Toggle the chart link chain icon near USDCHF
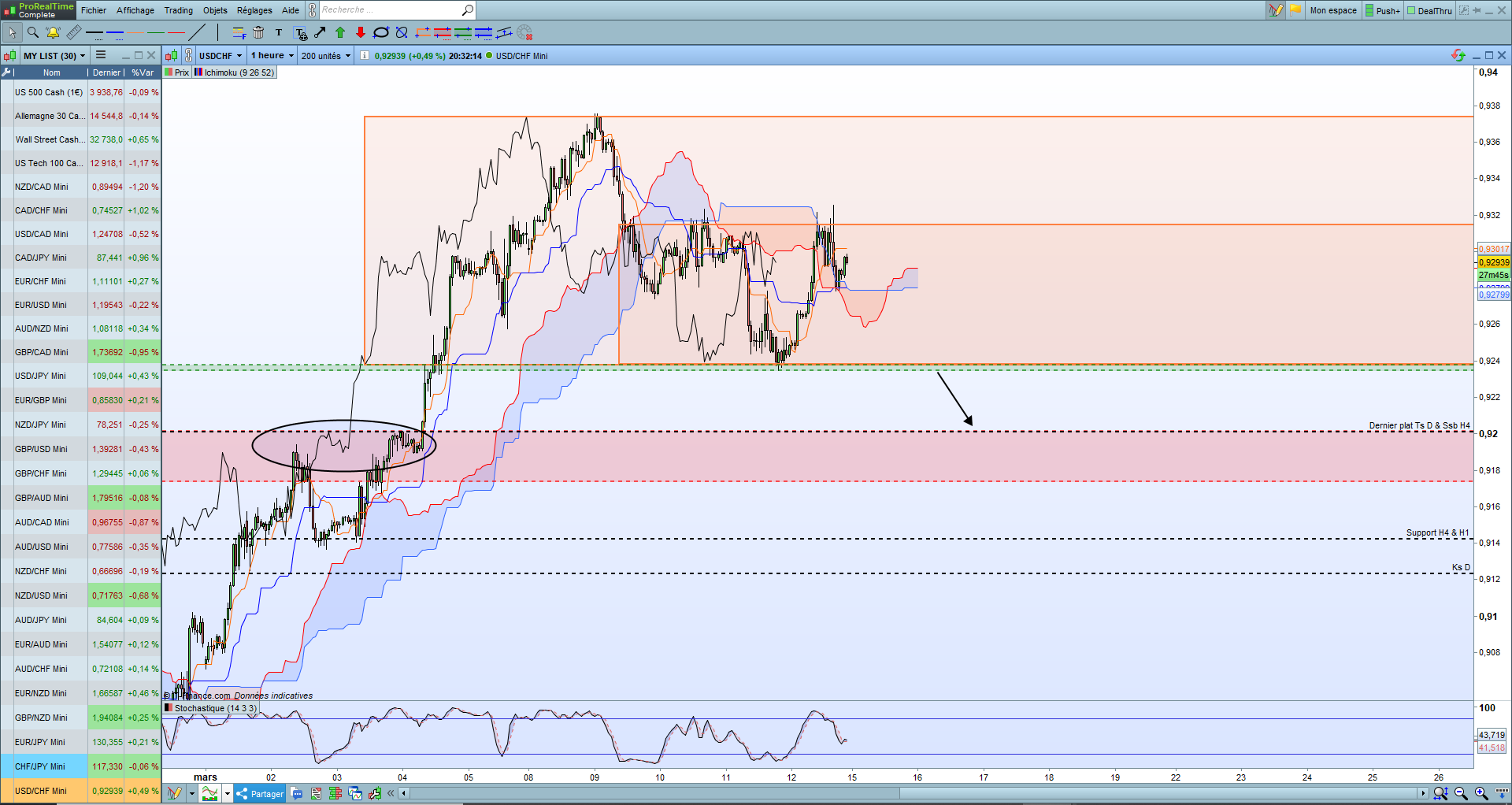Screen dimensions: 1512x805 point(189,55)
